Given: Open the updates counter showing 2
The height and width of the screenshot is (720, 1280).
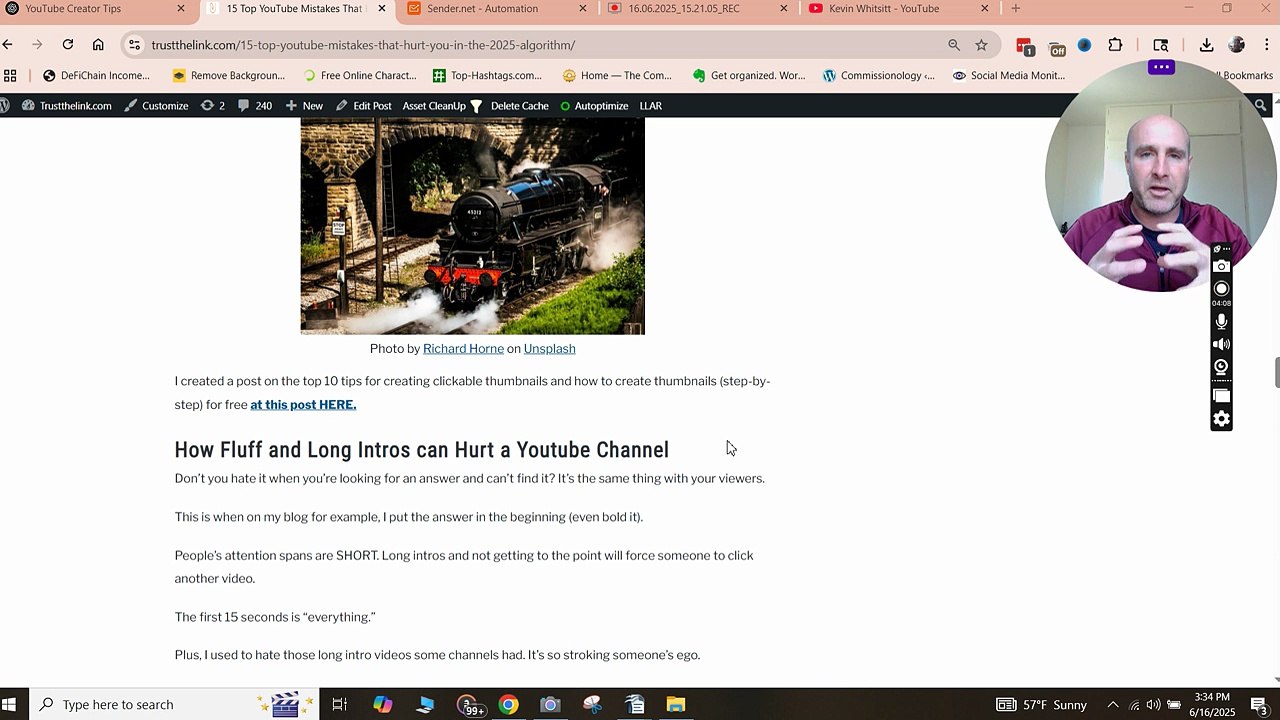Looking at the screenshot, I should point(213,106).
